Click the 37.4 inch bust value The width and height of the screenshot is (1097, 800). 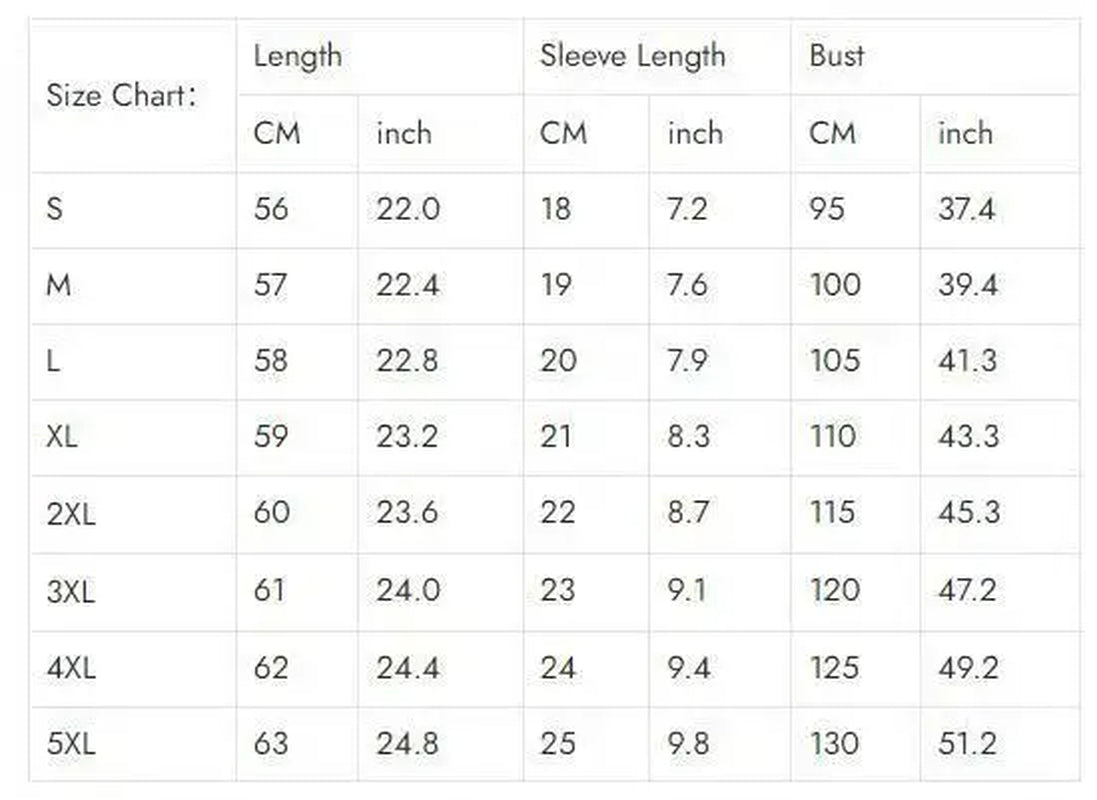pyautogui.click(x=966, y=209)
